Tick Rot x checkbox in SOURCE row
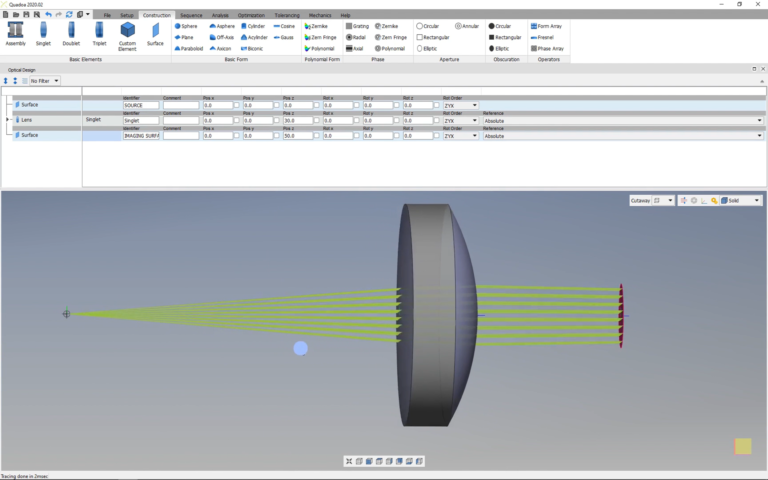768x480 pixels. click(357, 105)
